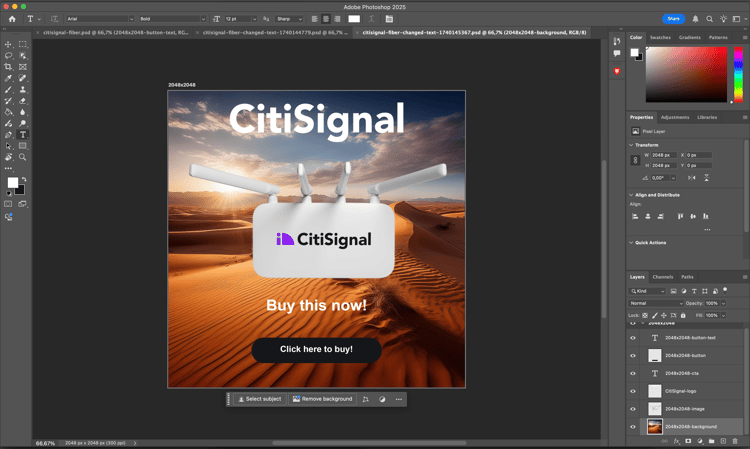Screen dimensions: 750x449
Task: Toggle layer filtering on/off switch
Action: (725, 290)
